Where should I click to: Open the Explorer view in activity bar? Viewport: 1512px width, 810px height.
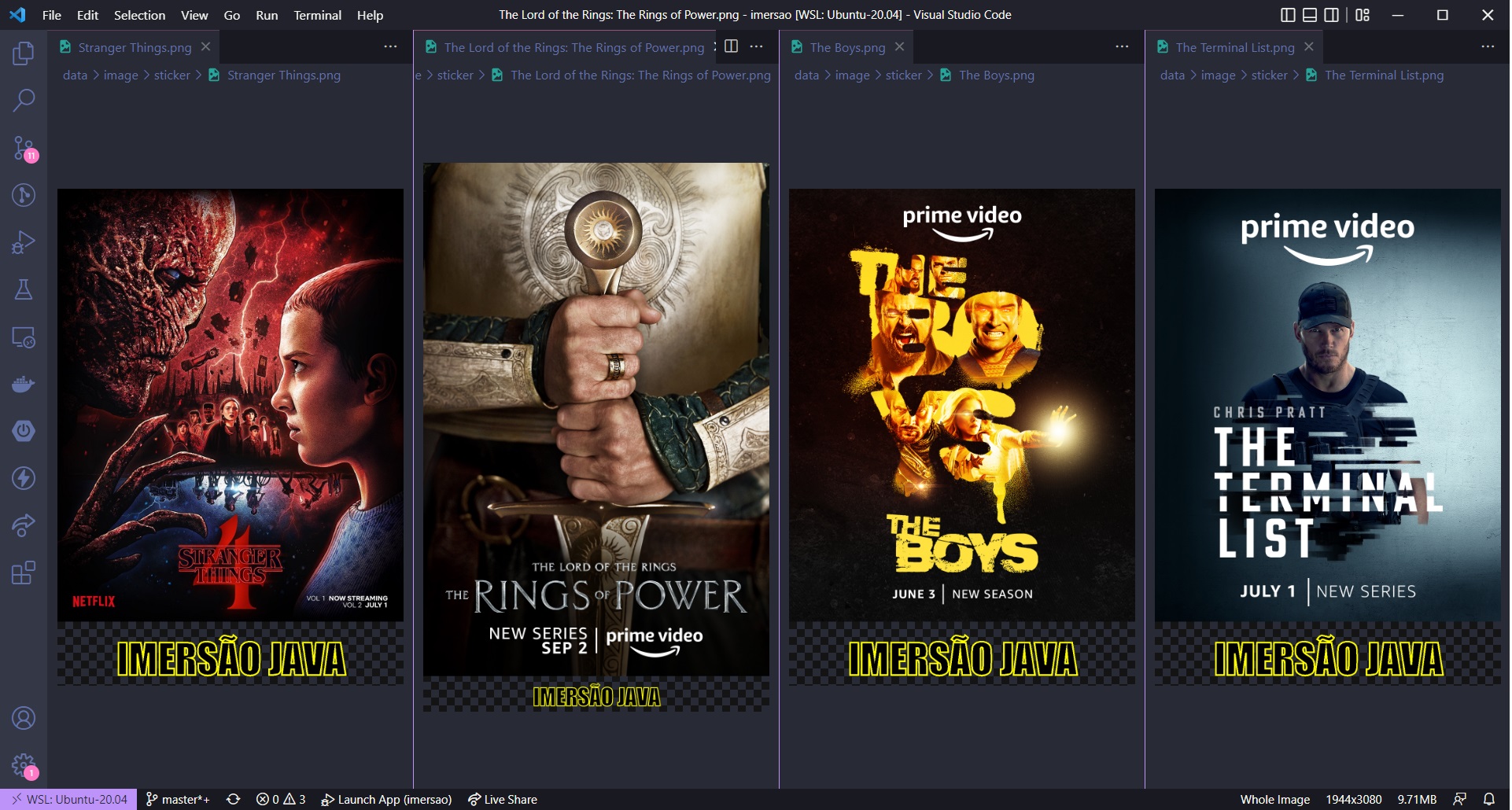24,53
